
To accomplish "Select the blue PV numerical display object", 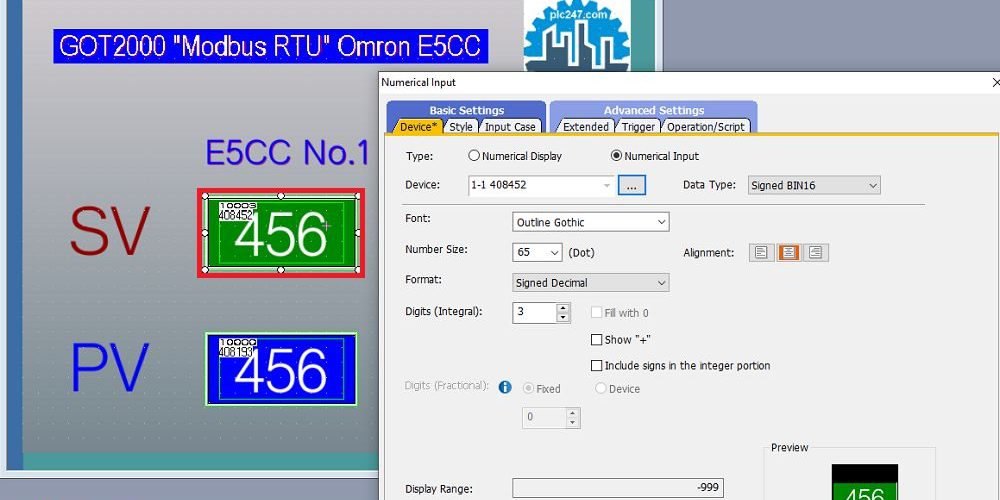I will 281,369.
